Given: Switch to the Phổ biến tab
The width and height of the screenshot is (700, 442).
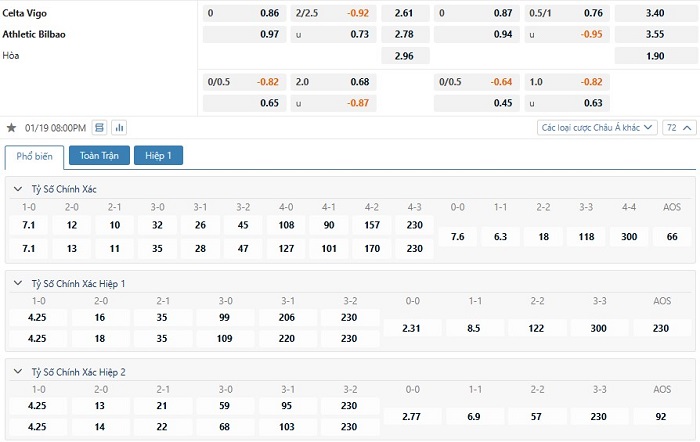Looking at the screenshot, I should 34,157.
